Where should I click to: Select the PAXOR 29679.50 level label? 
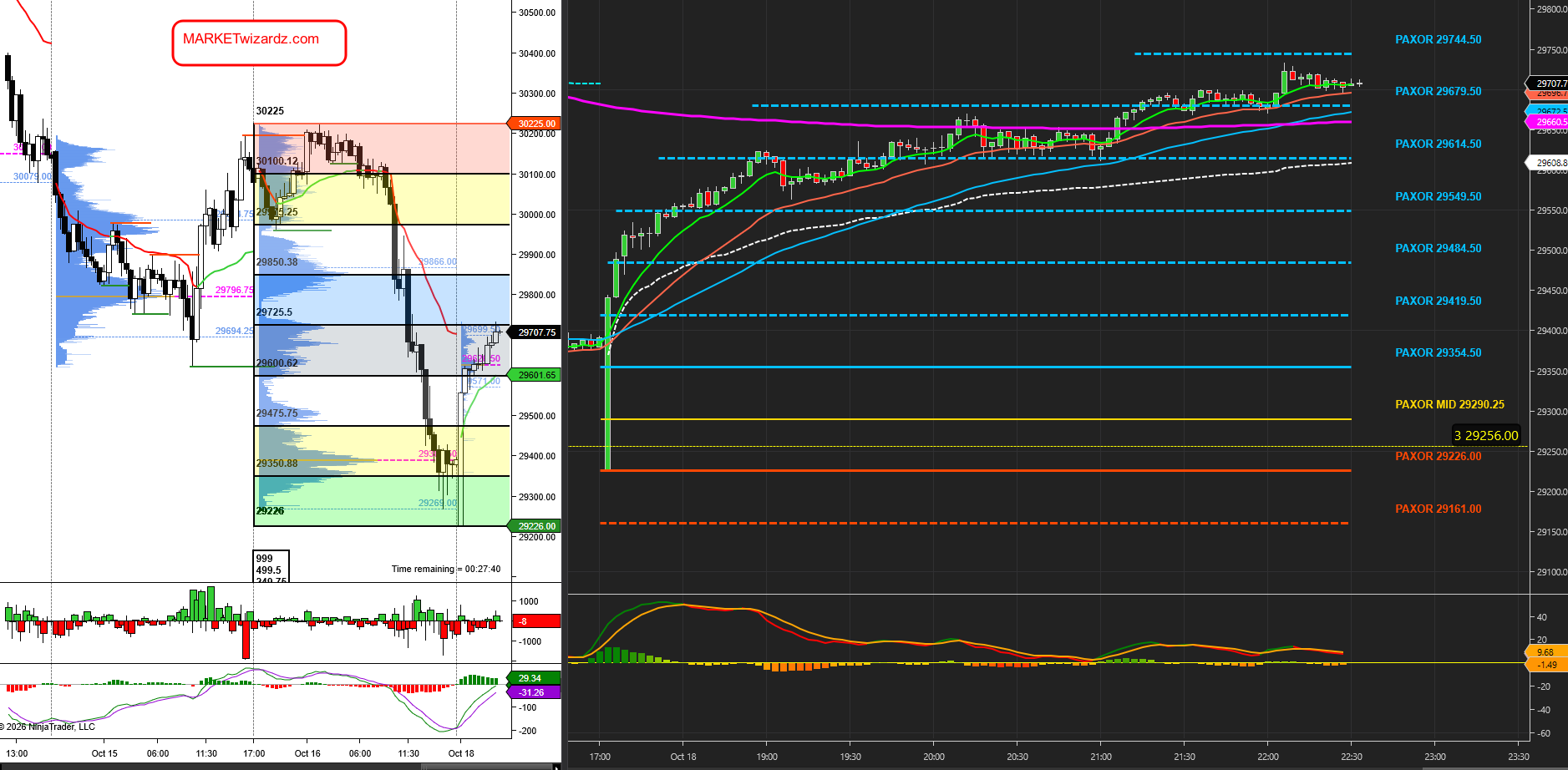[x=1438, y=91]
